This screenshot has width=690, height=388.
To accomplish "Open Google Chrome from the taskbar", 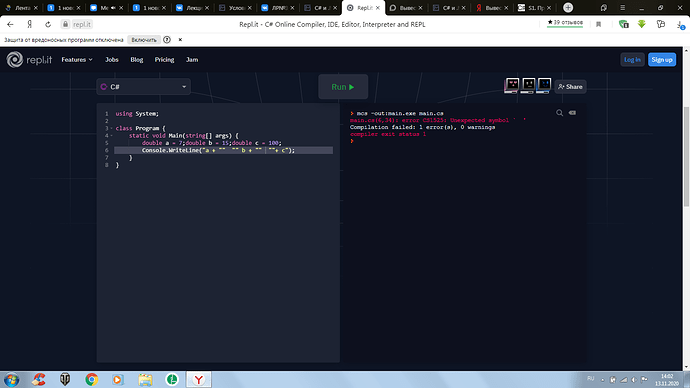I will [x=92, y=379].
